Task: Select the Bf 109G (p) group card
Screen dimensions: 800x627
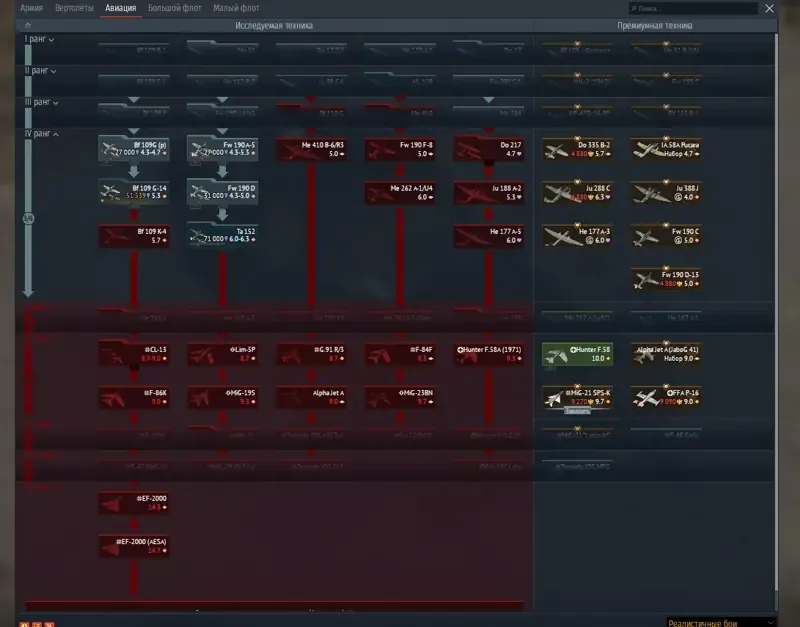Action: [x=134, y=149]
